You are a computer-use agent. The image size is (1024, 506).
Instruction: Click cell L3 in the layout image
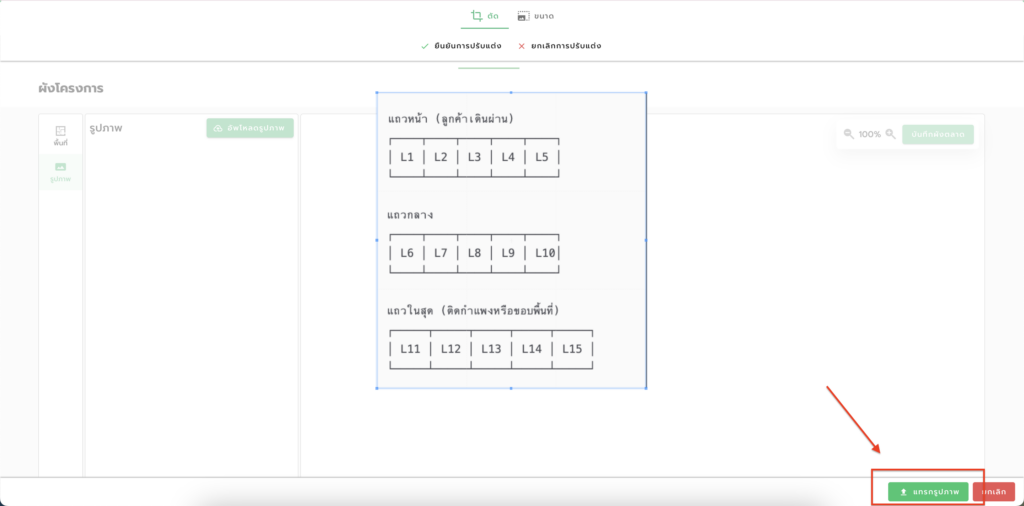click(475, 157)
